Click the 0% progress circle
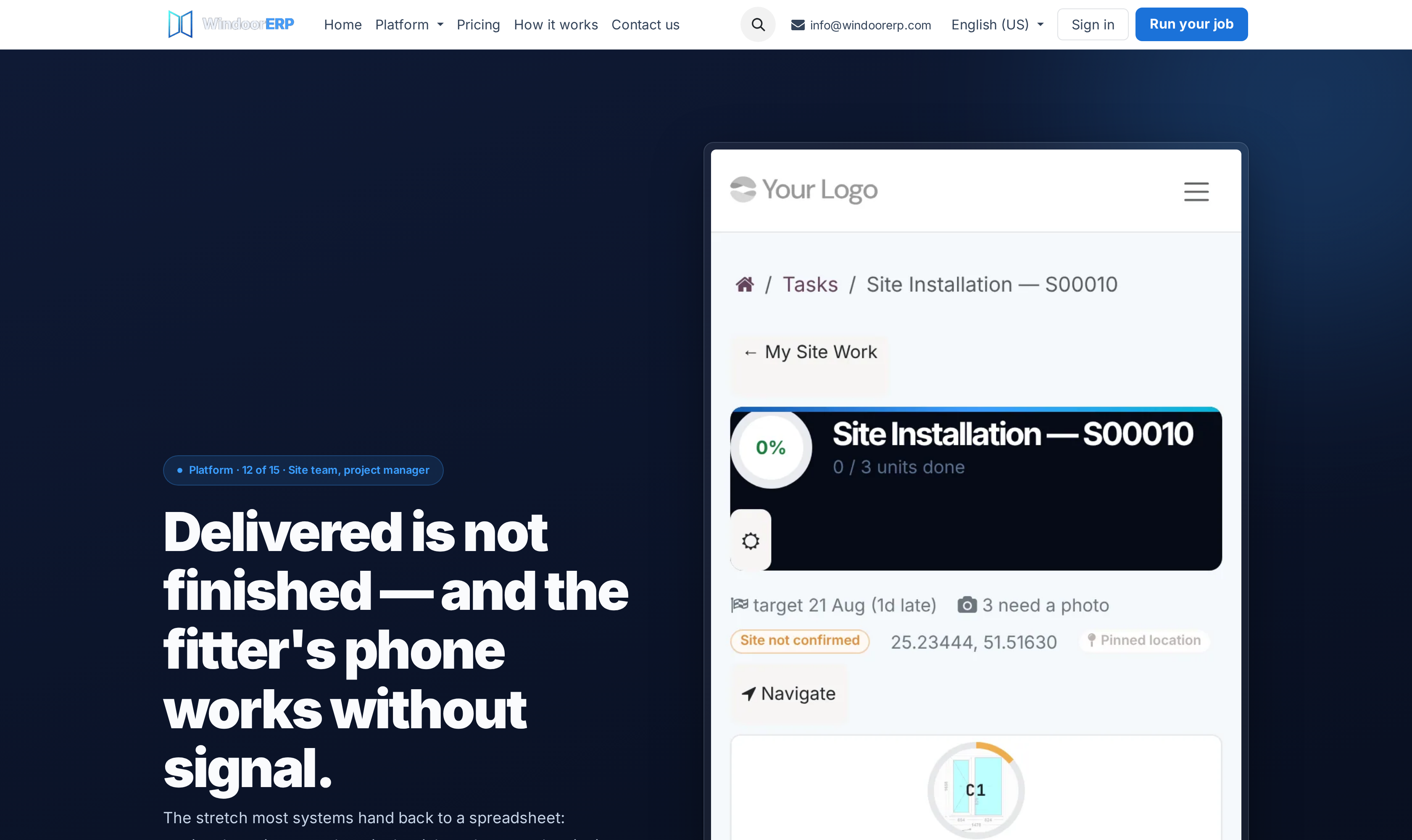This screenshot has width=1412, height=840. pyautogui.click(x=771, y=447)
